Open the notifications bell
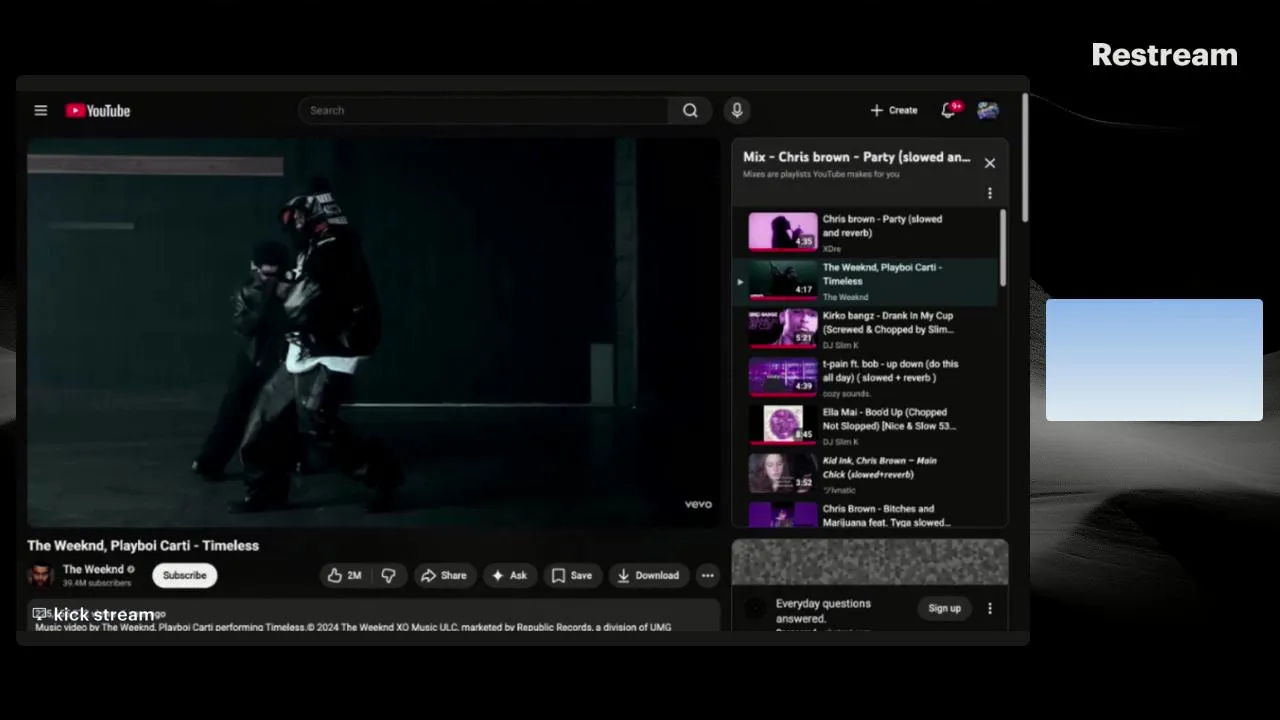 coord(949,110)
